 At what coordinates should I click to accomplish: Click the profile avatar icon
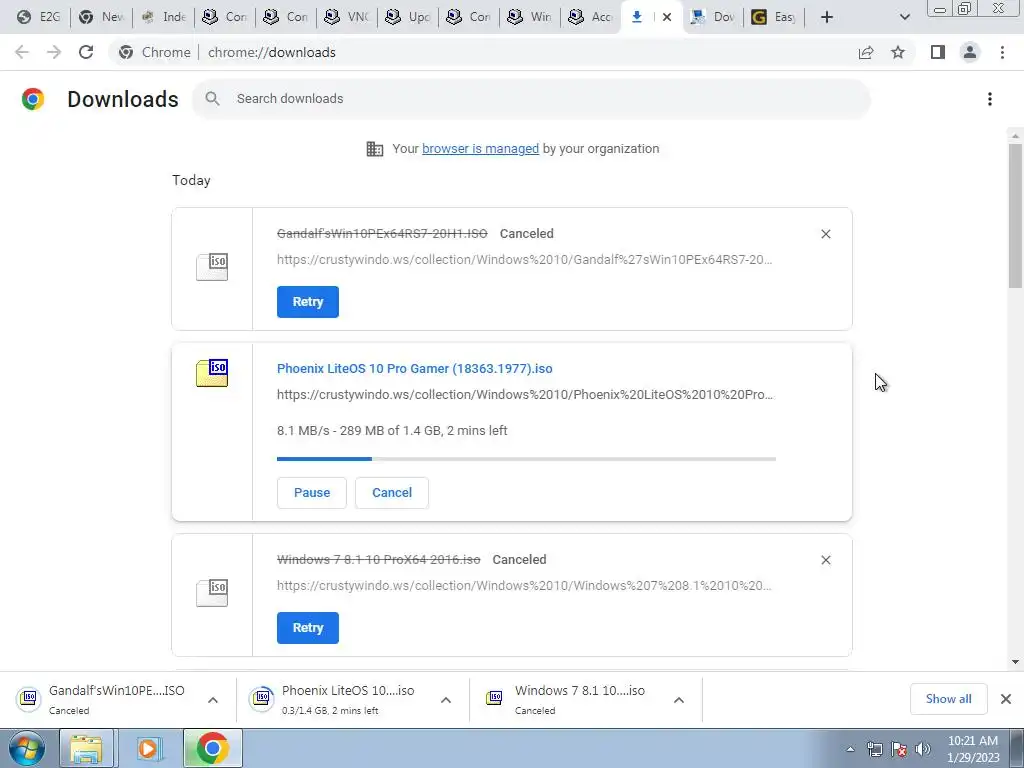coord(970,52)
